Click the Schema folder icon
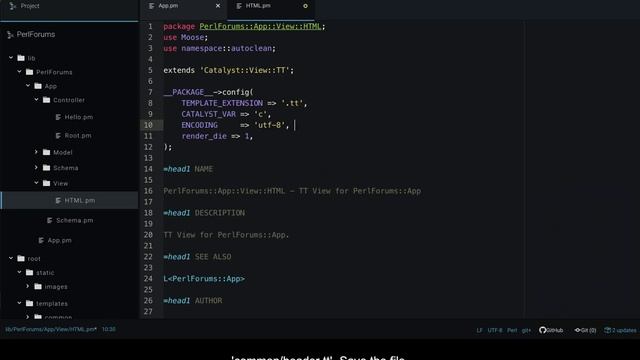Viewport: 640px width, 360px height. 47,168
